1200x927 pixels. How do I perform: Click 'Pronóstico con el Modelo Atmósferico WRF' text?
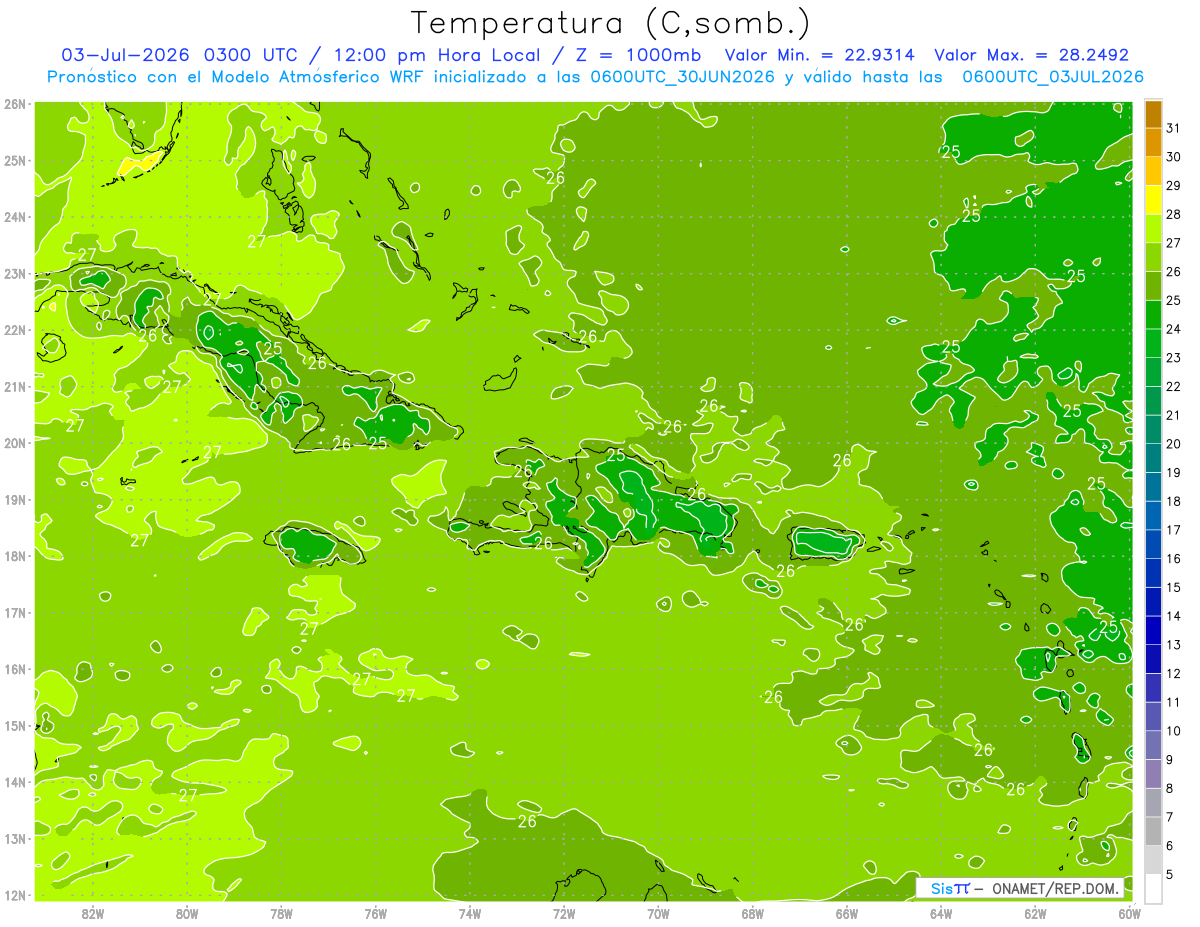[x=237, y=77]
